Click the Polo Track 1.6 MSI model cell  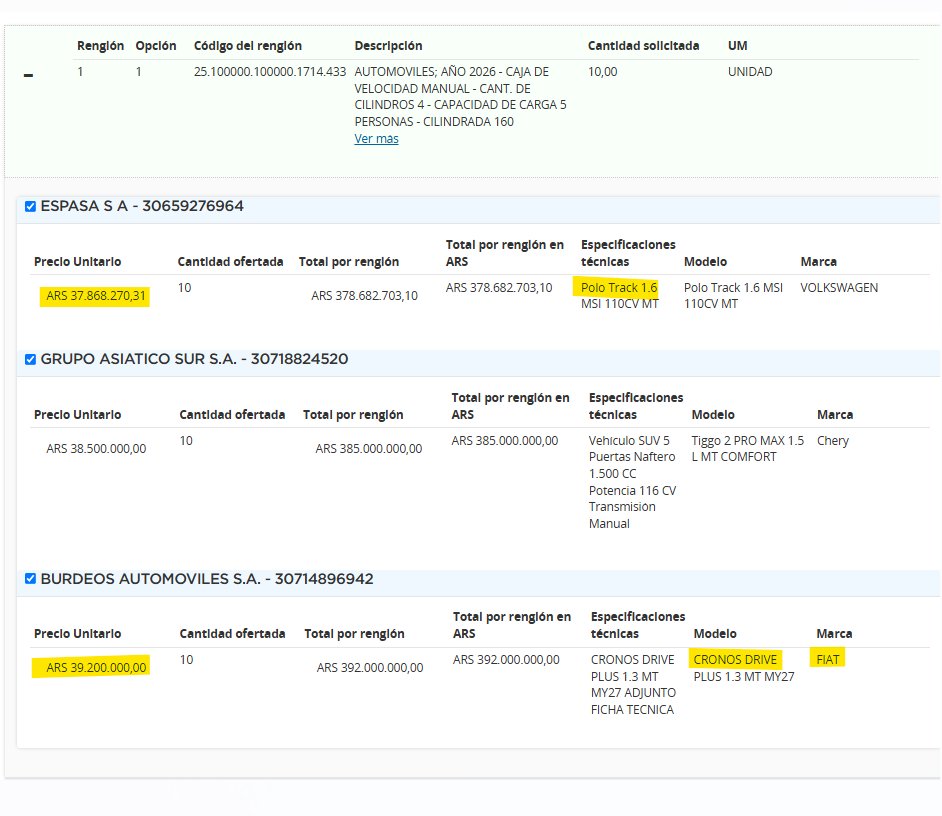733,296
